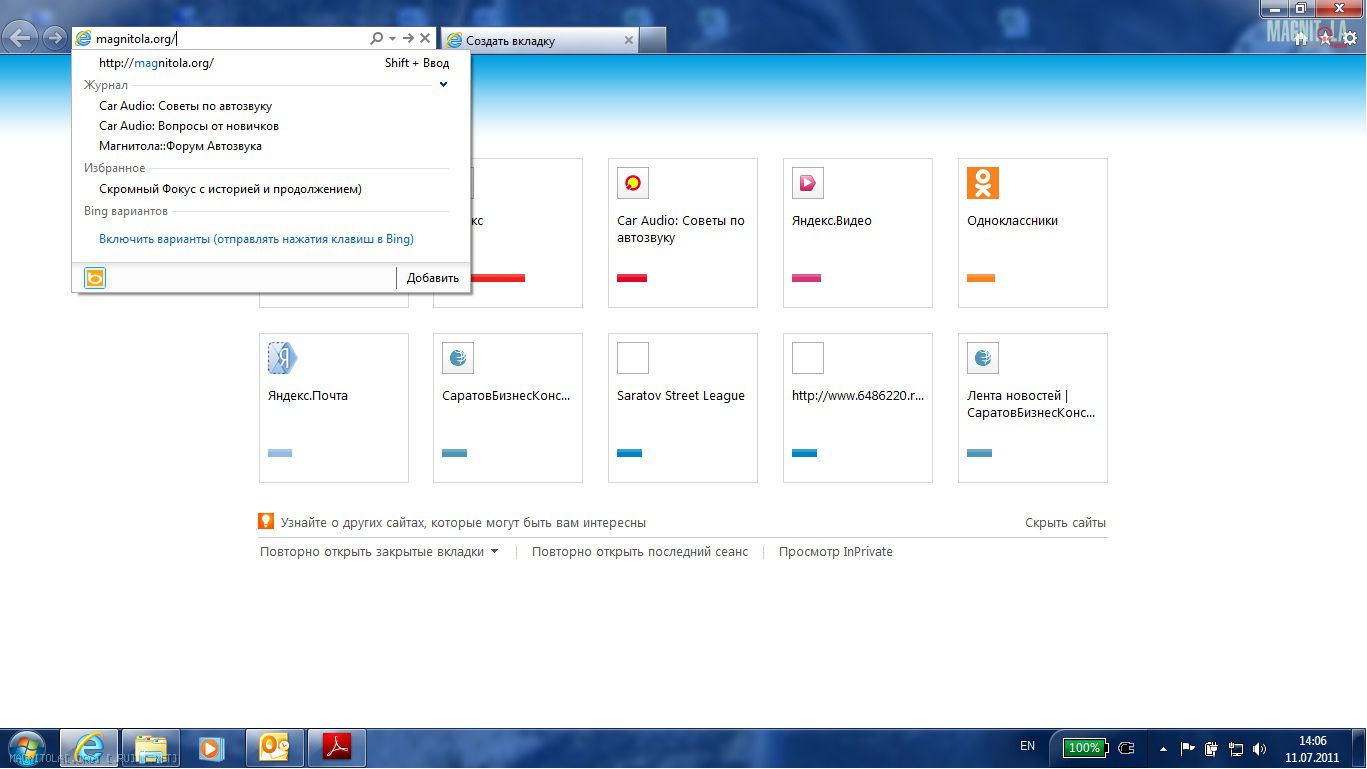Select history entry Car Audio: Вопросы от новичков

pos(189,126)
